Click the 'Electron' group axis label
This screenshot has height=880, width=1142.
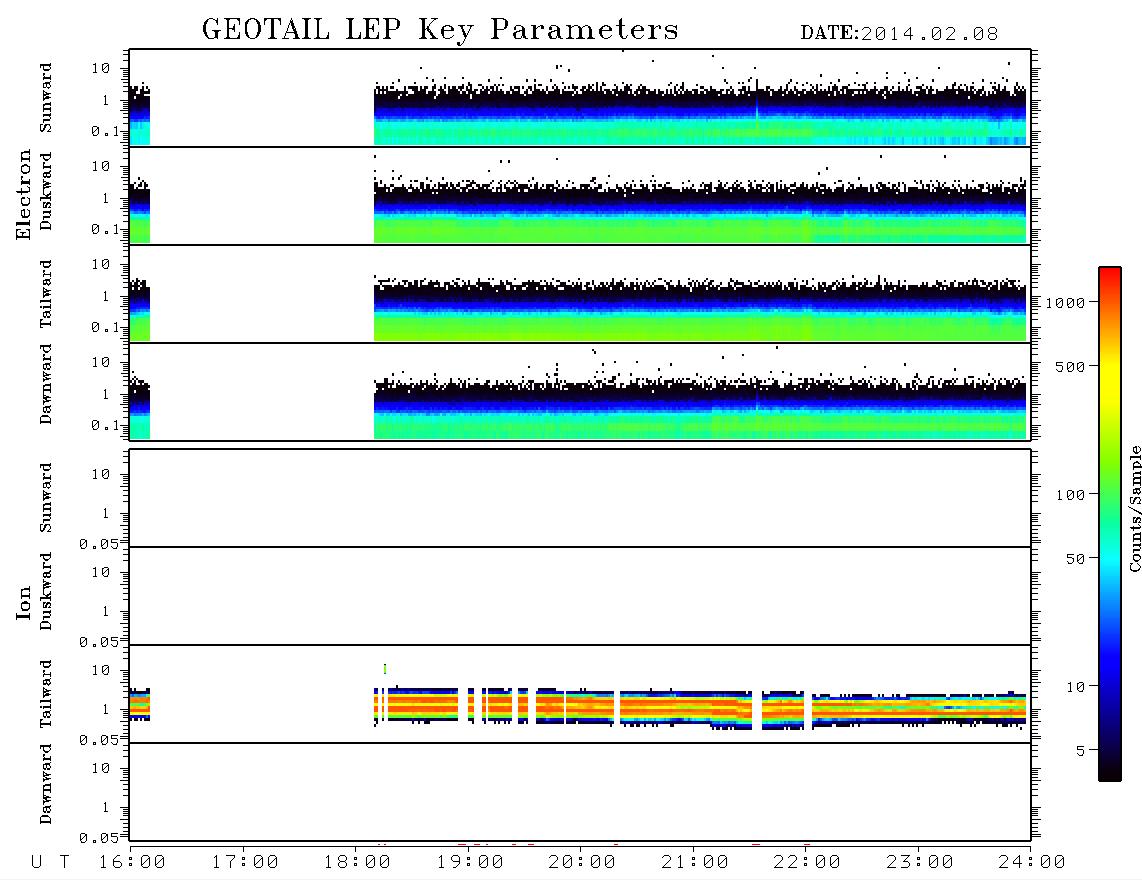pos(23,194)
